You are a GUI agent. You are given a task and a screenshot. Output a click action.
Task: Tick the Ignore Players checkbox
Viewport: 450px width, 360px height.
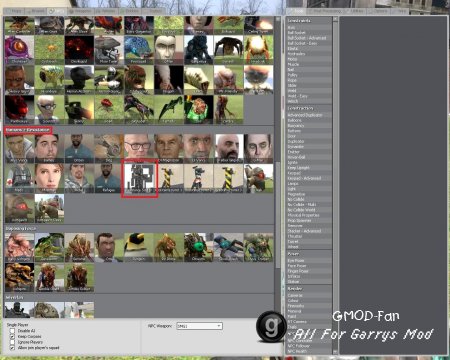pos(12,342)
